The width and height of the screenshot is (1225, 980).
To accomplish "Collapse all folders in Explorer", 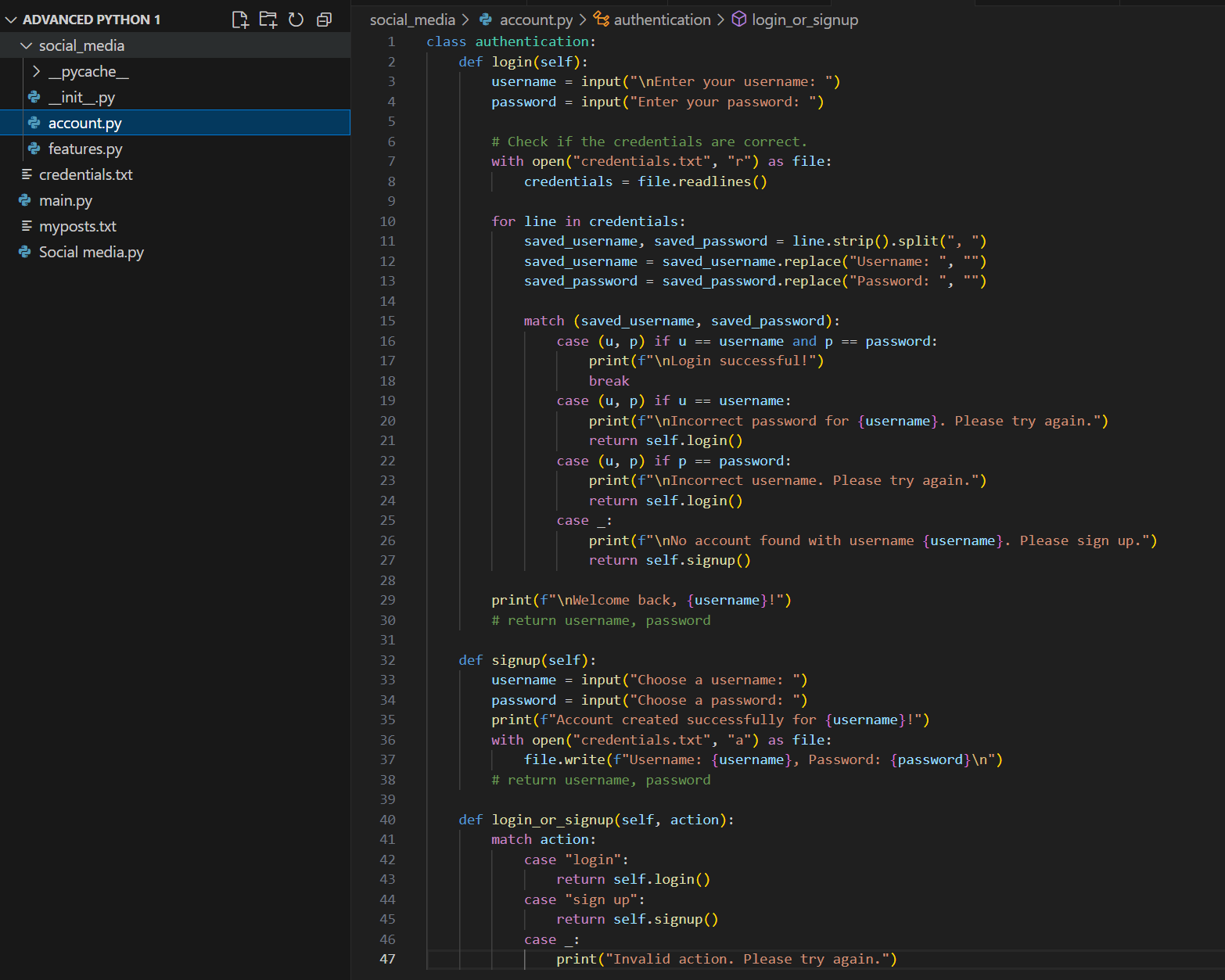I will [x=324, y=20].
